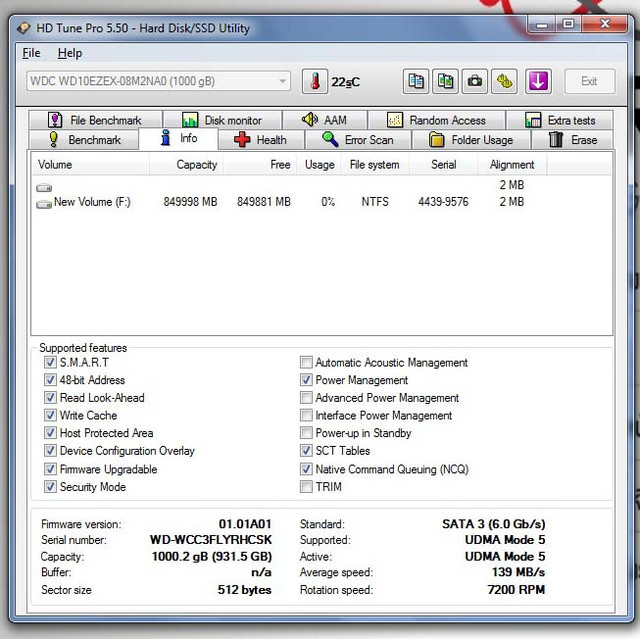Click the camera save-screenshot icon
Image resolution: width=640 pixels, height=639 pixels.
475,81
